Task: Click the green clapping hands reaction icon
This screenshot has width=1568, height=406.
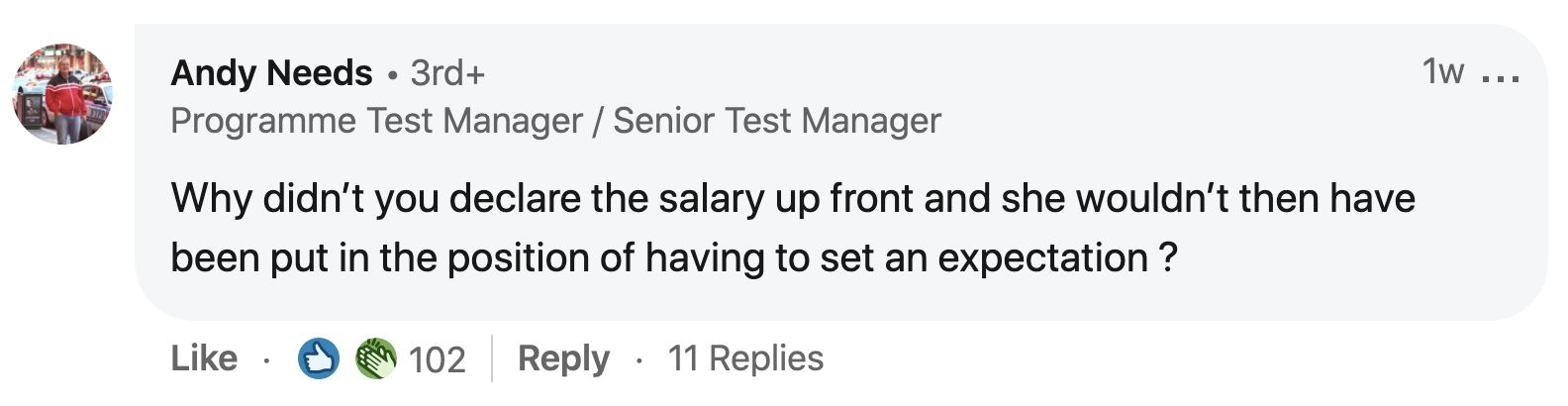Action: (376, 358)
